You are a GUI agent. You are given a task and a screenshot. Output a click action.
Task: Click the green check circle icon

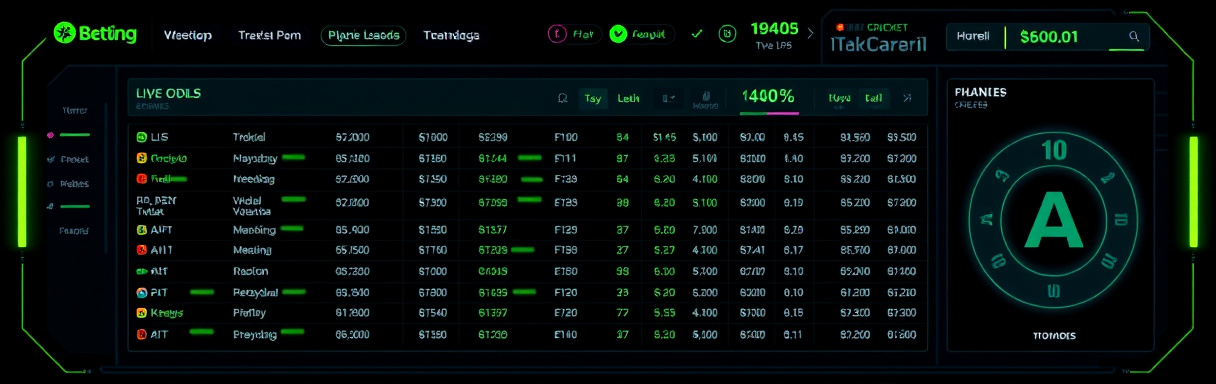[x=618, y=34]
